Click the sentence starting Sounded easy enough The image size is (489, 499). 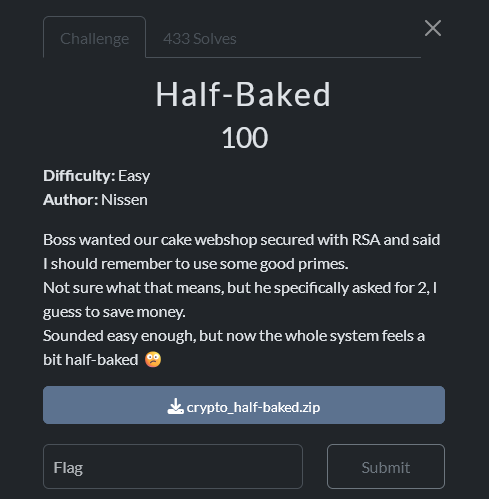[x=234, y=347]
